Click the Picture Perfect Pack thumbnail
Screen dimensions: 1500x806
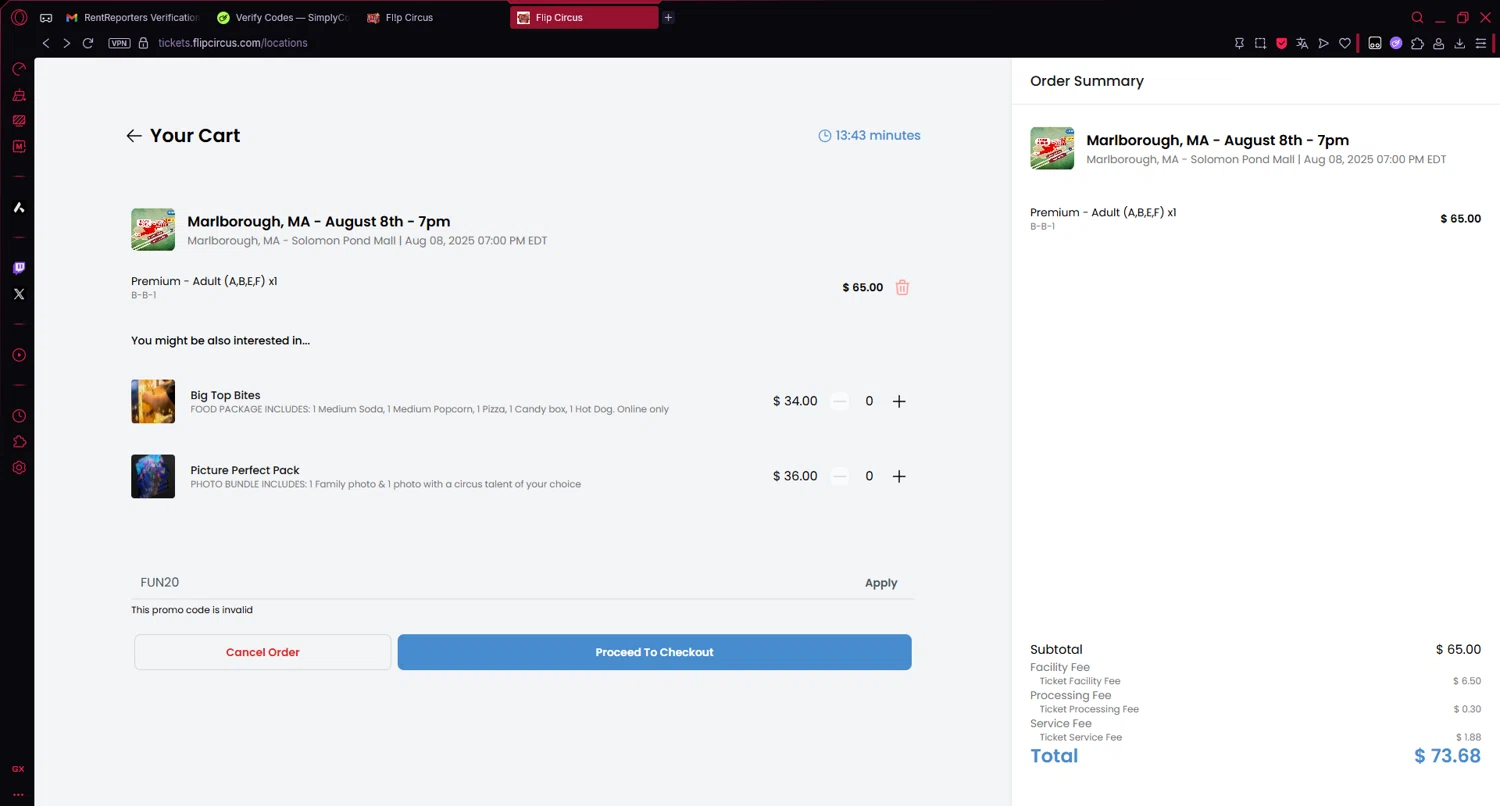(x=153, y=476)
